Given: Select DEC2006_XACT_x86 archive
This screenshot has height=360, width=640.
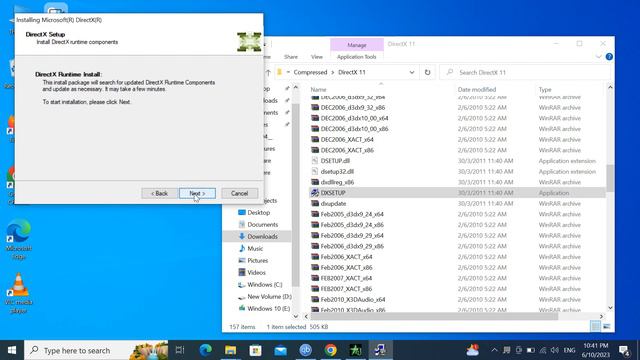Looking at the screenshot, I should point(347,150).
